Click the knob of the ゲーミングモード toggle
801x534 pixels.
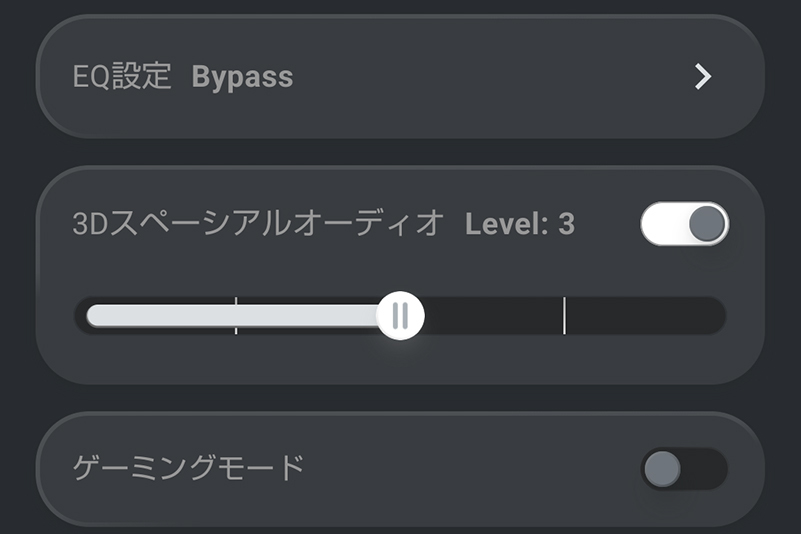coord(662,468)
